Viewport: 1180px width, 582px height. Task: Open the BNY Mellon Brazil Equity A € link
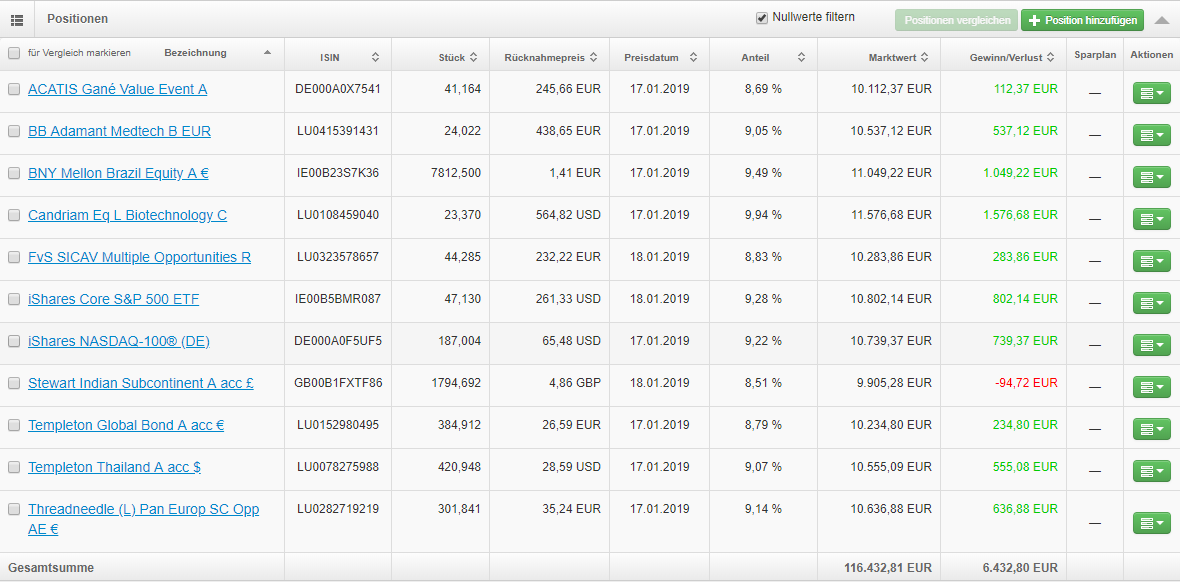[118, 173]
